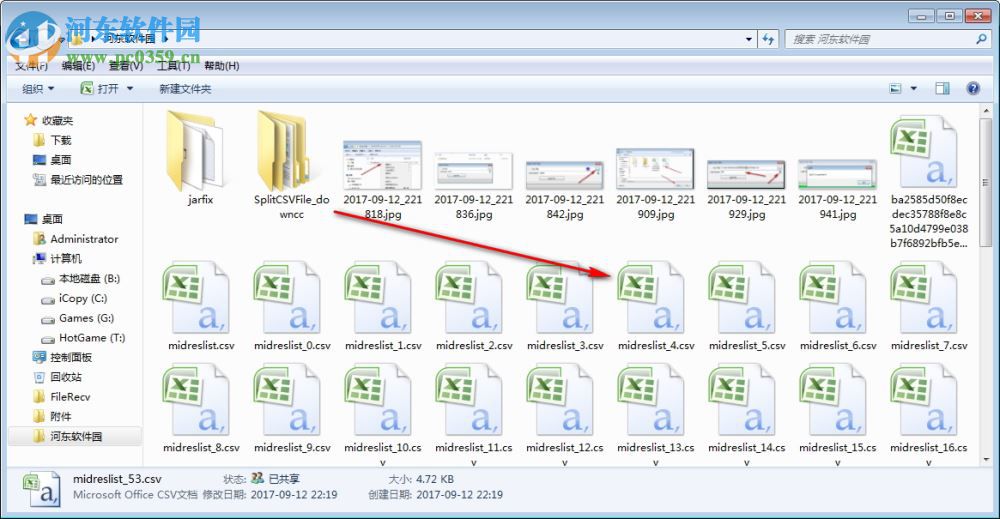Image resolution: width=1000 pixels, height=519 pixels.
Task: Select the midreslist_10.csv file icon
Action: tap(378, 400)
